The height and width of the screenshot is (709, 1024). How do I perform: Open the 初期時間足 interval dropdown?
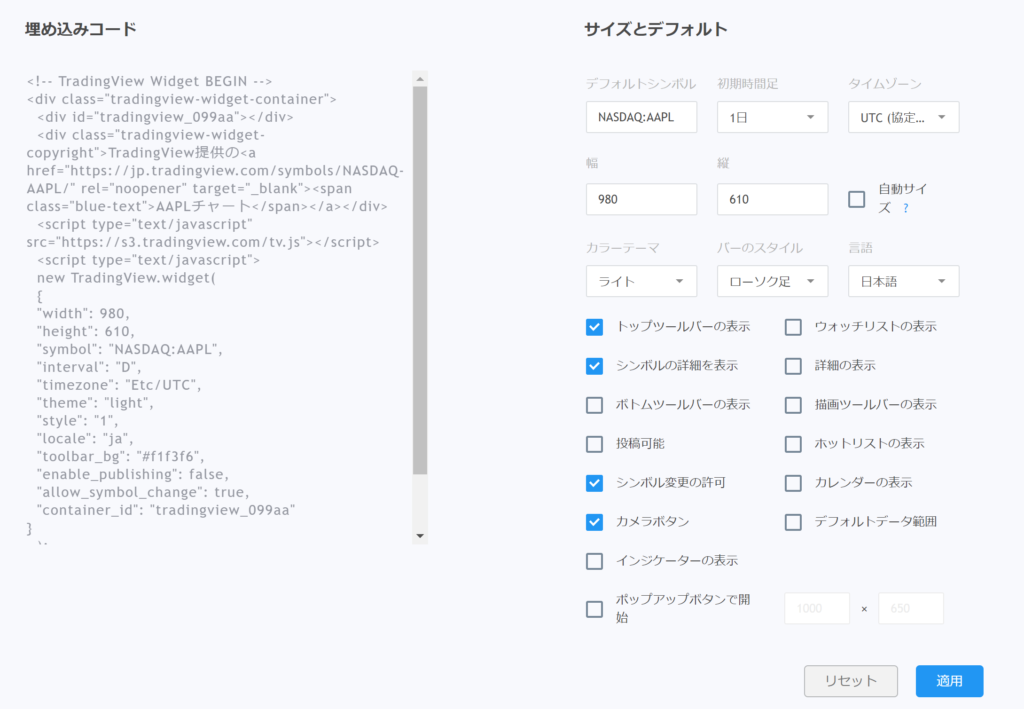click(x=772, y=117)
